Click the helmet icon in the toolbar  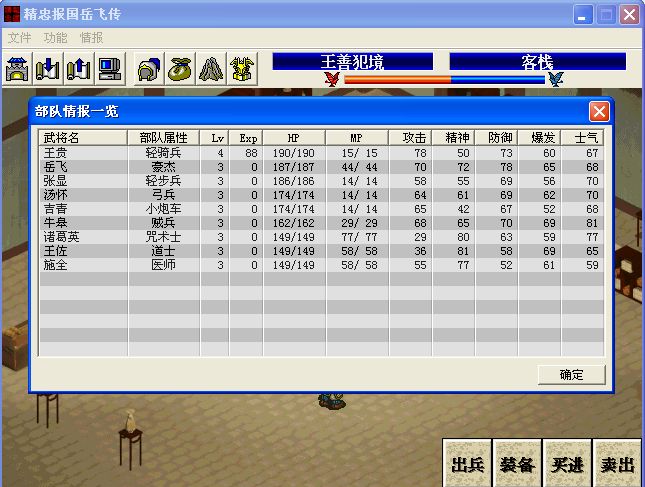tap(150, 69)
